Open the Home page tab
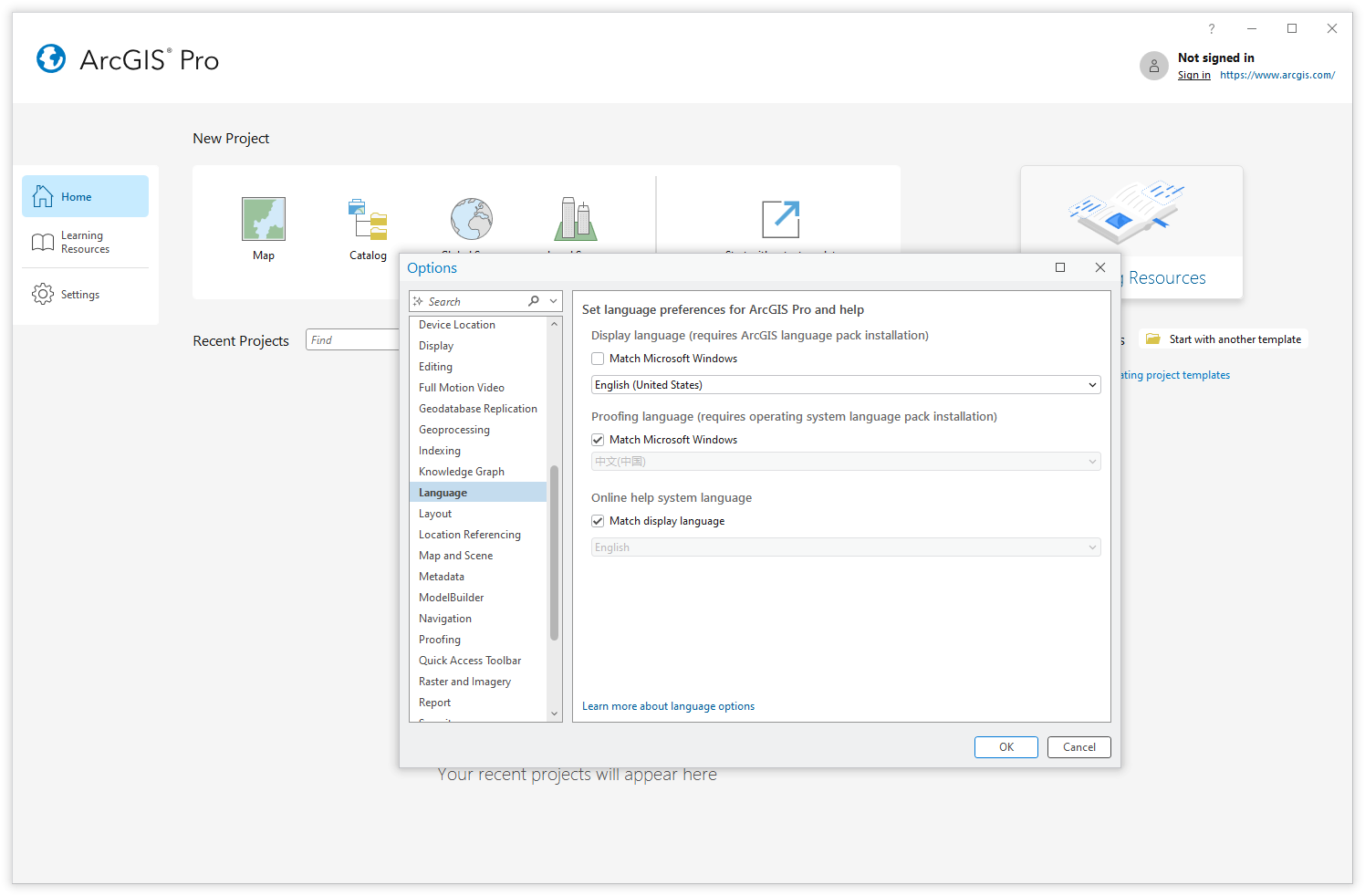 tap(85, 196)
